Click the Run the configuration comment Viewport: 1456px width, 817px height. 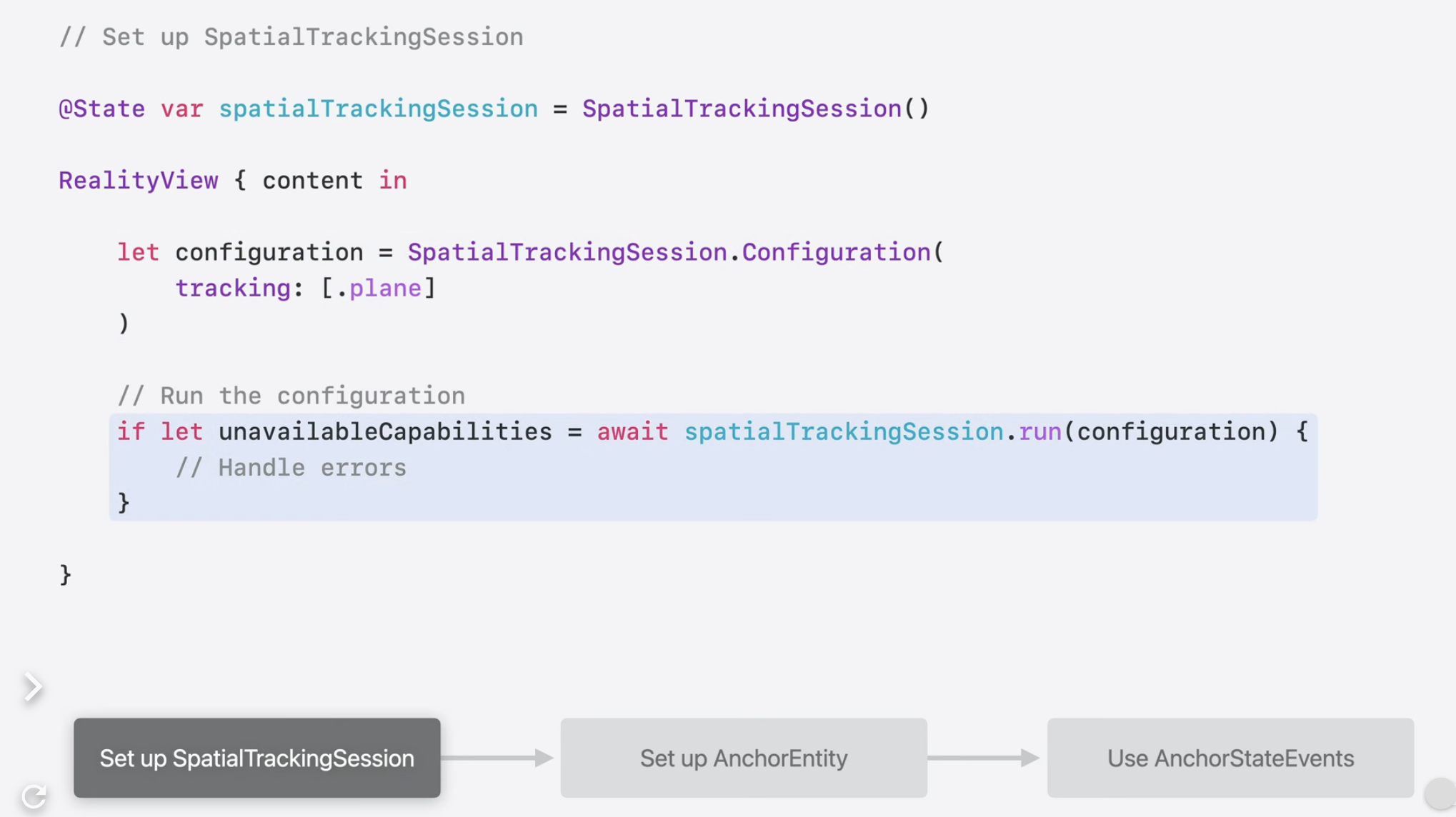pyautogui.click(x=291, y=396)
